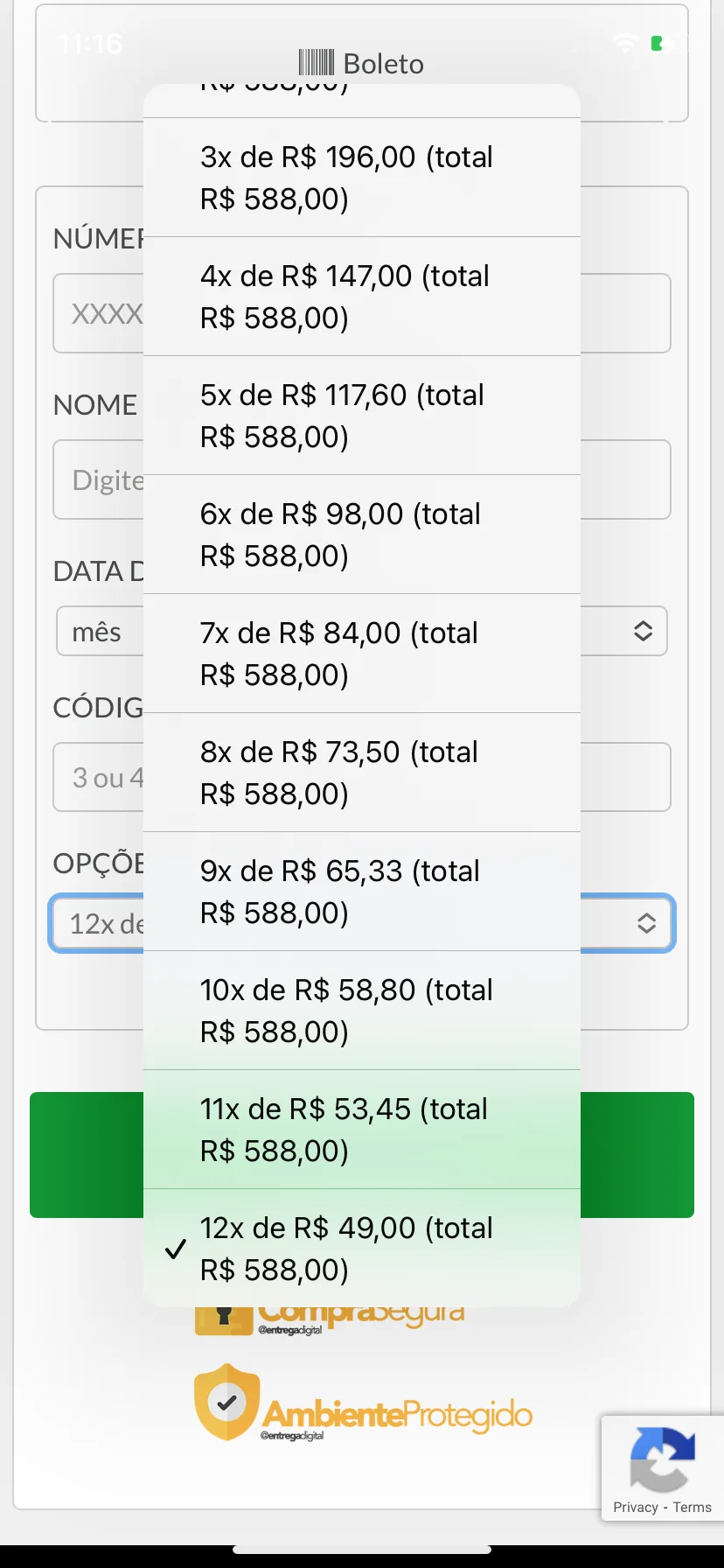Click the Boleto barcode icon
The image size is (724, 1568).
coord(317,63)
